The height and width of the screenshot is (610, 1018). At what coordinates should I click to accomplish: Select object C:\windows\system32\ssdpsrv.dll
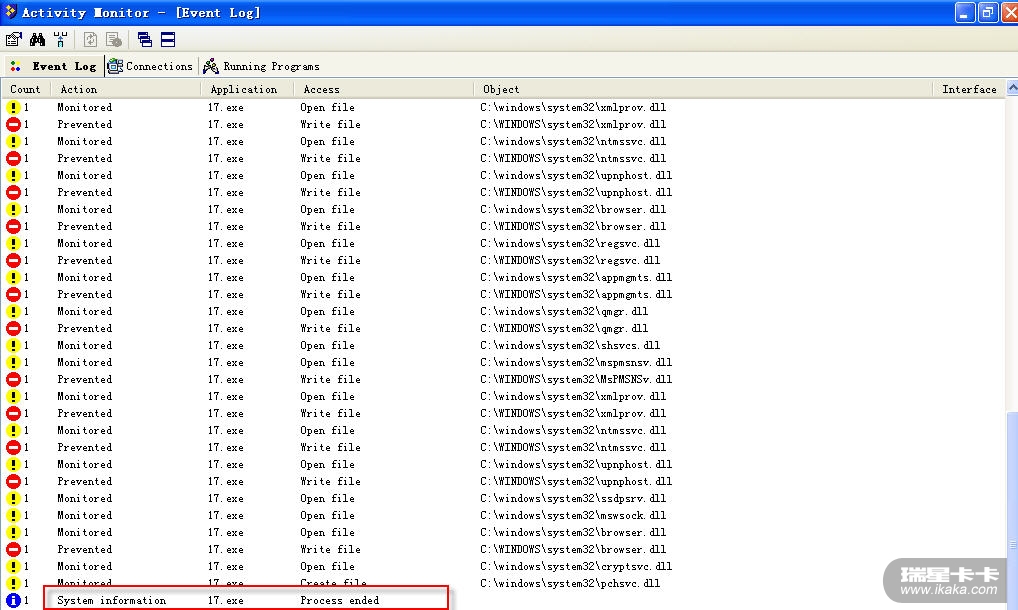[573, 498]
